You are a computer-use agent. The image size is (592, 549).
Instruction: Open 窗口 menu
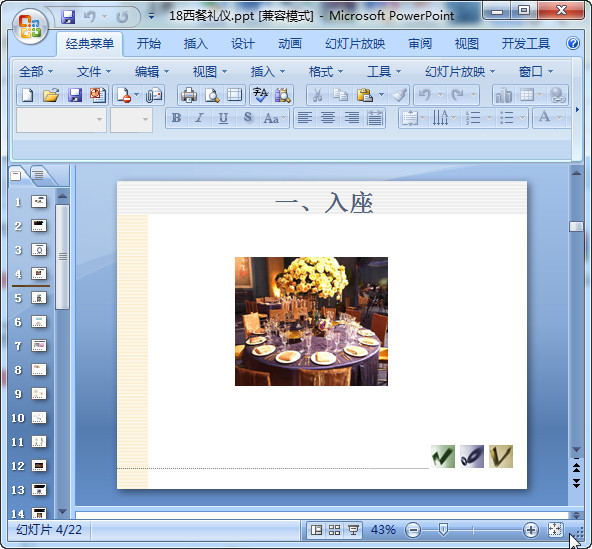point(535,71)
